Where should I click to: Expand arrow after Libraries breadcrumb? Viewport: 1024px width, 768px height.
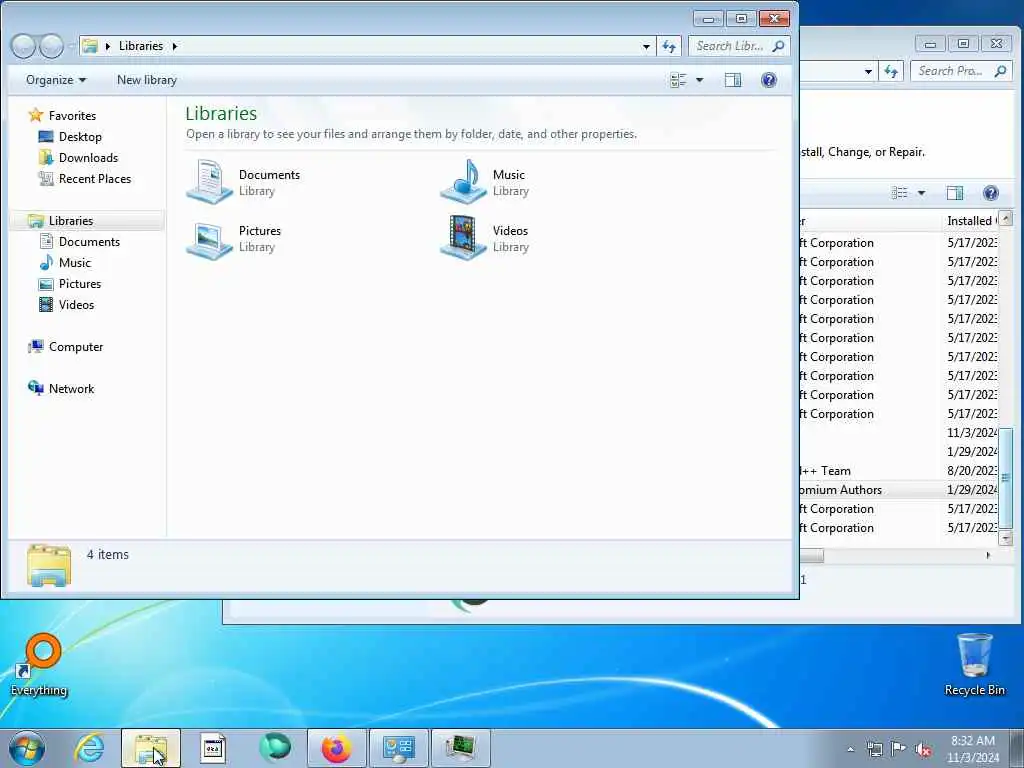click(x=174, y=46)
